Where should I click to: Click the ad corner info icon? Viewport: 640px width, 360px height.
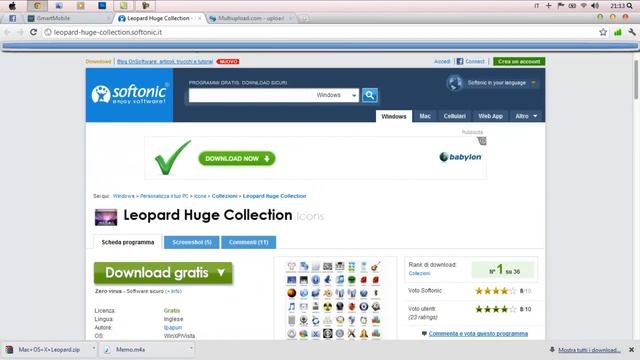482,141
